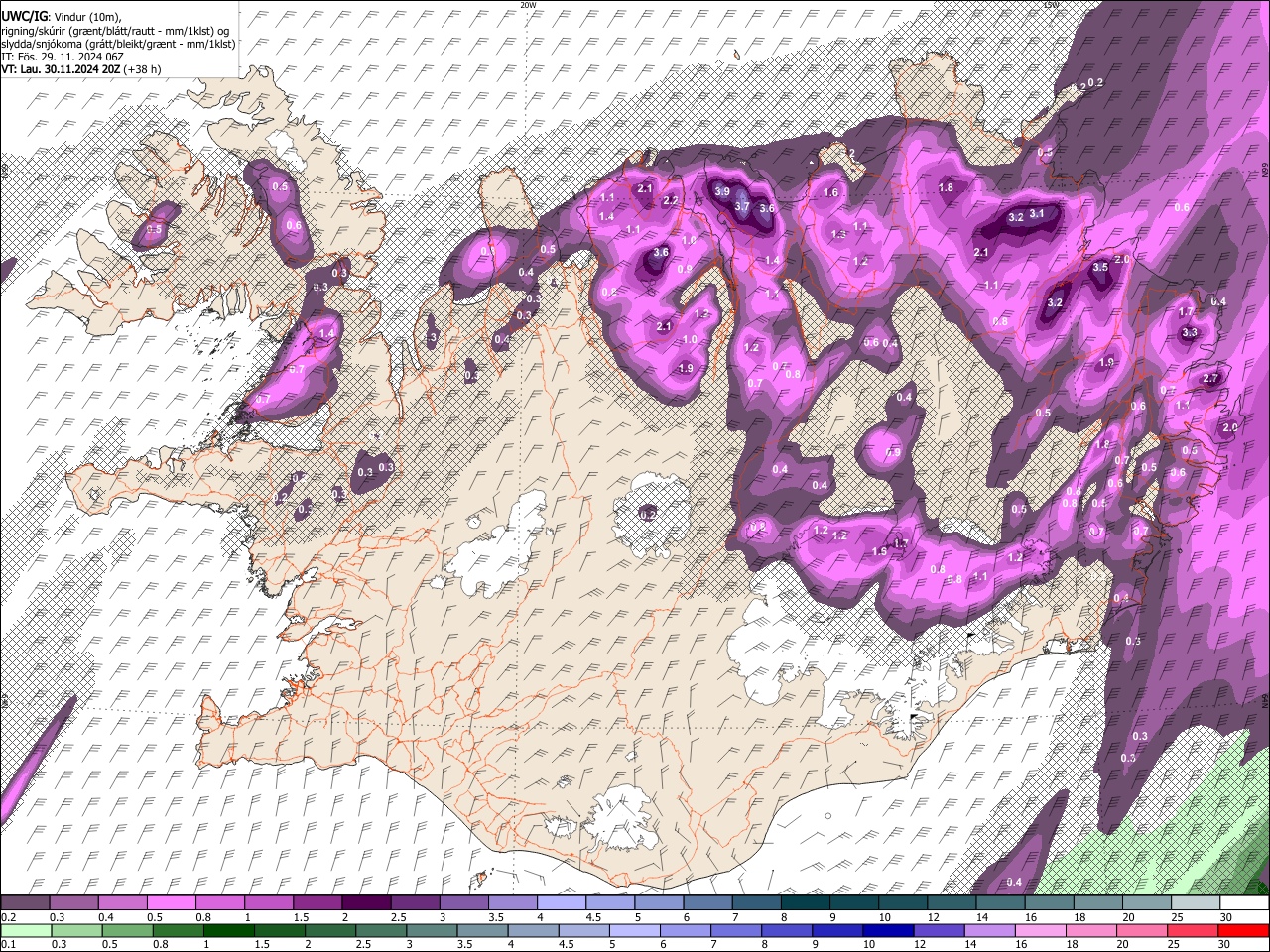Click the '0.4' label in the upper legend row
This screenshot has width=1270, height=952.
click(x=104, y=917)
